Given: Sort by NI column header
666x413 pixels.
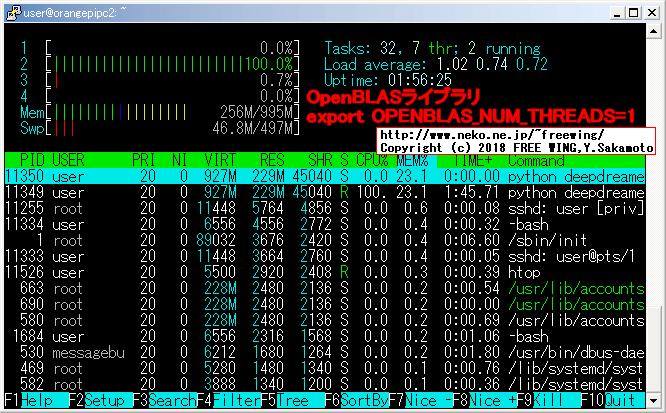Looking at the screenshot, I should 180,160.
